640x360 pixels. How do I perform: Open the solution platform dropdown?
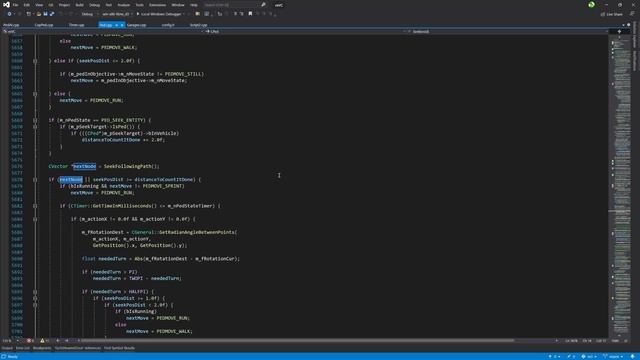(117, 14)
